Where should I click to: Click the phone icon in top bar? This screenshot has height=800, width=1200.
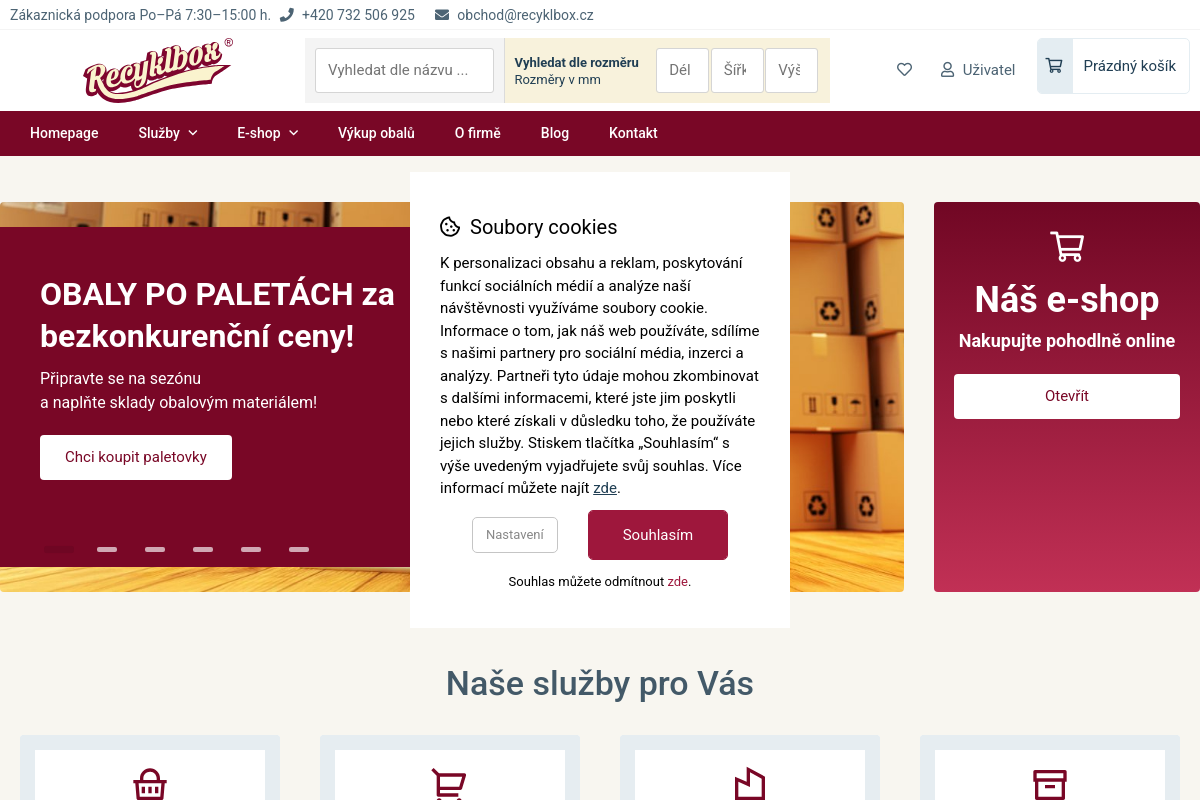click(x=287, y=15)
